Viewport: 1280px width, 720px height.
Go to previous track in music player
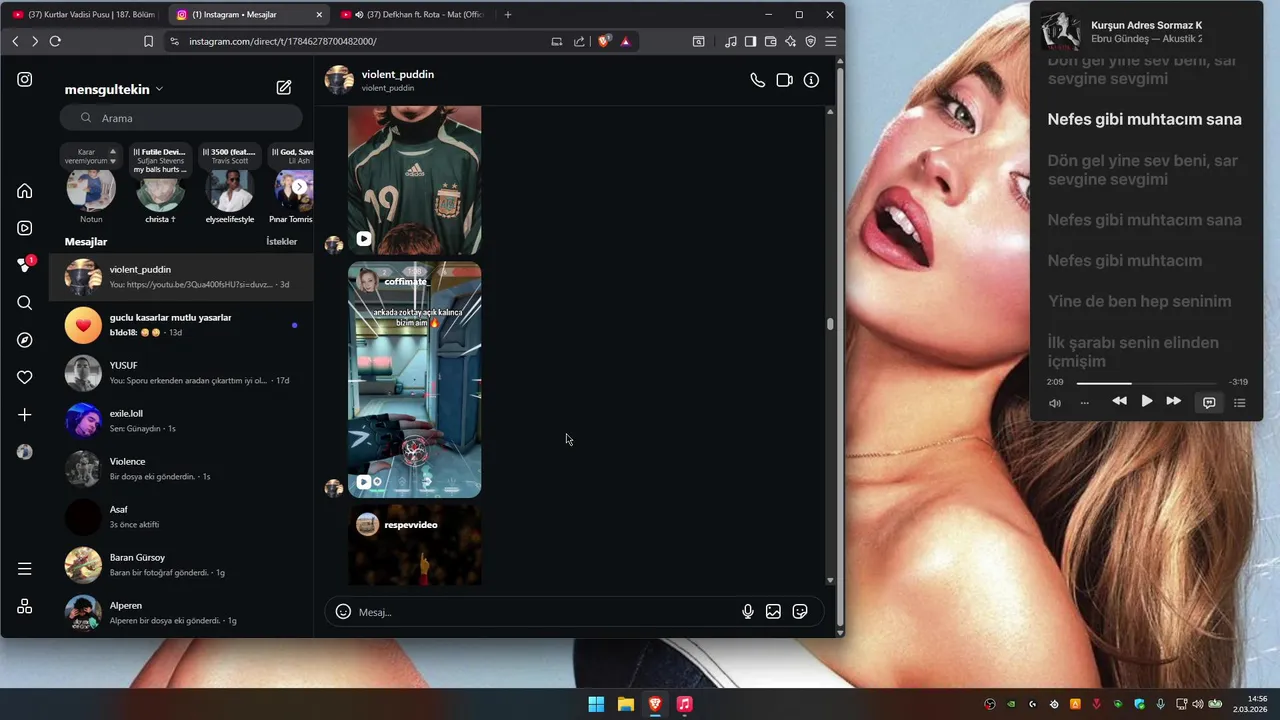pyautogui.click(x=1119, y=401)
